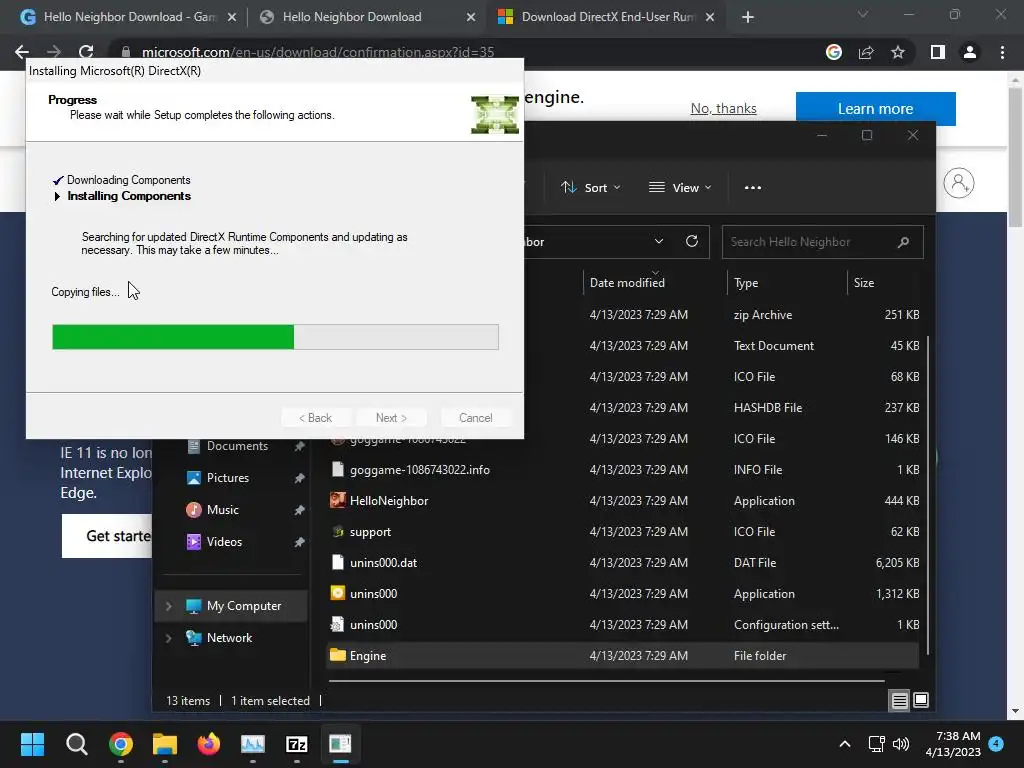Reload the page in Chrome
The image size is (1024, 768).
[x=86, y=52]
